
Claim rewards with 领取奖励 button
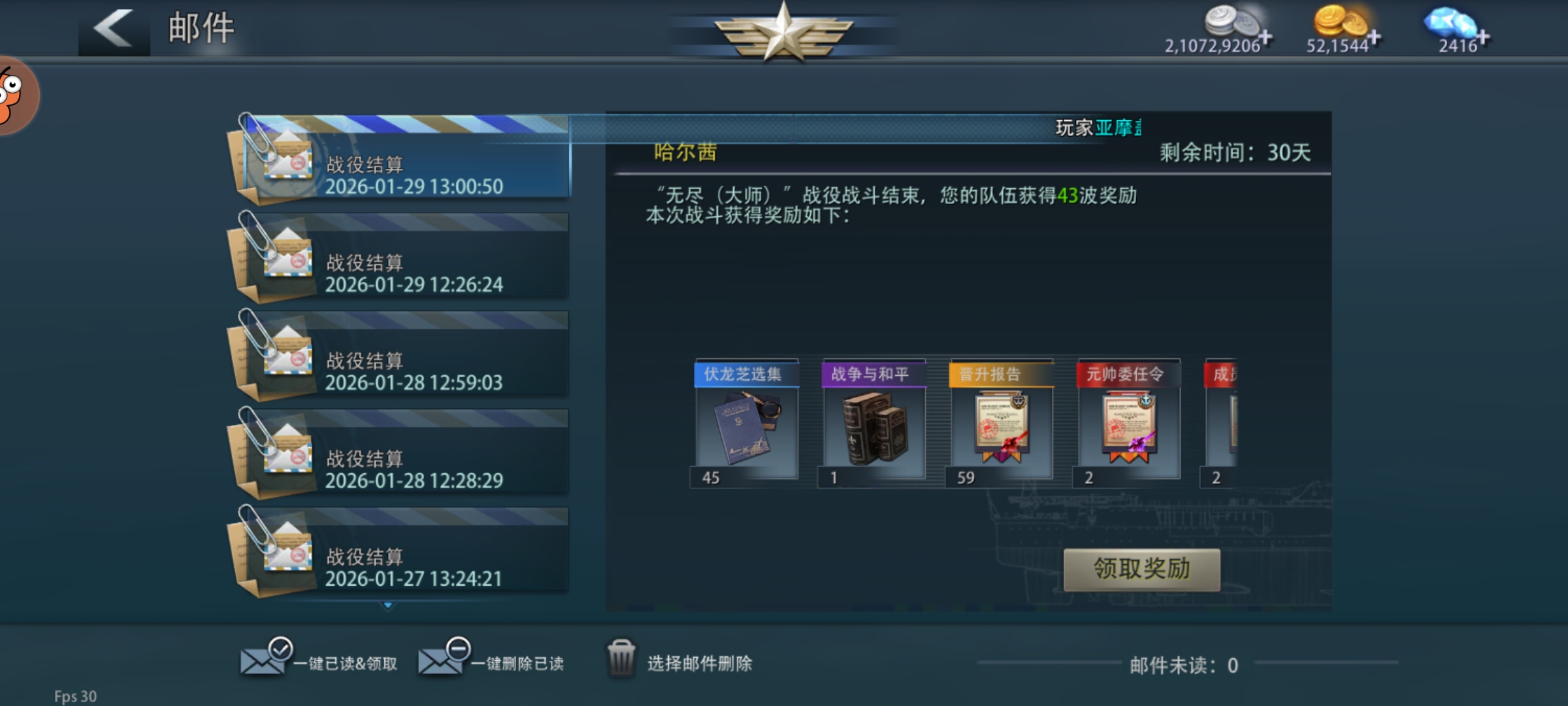point(1141,569)
